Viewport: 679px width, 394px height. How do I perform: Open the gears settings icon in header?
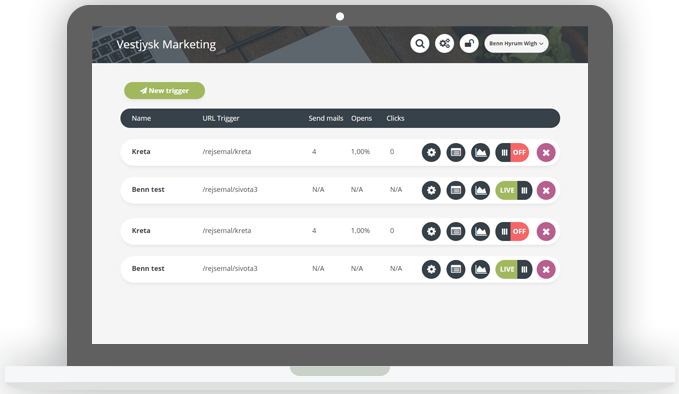click(444, 43)
